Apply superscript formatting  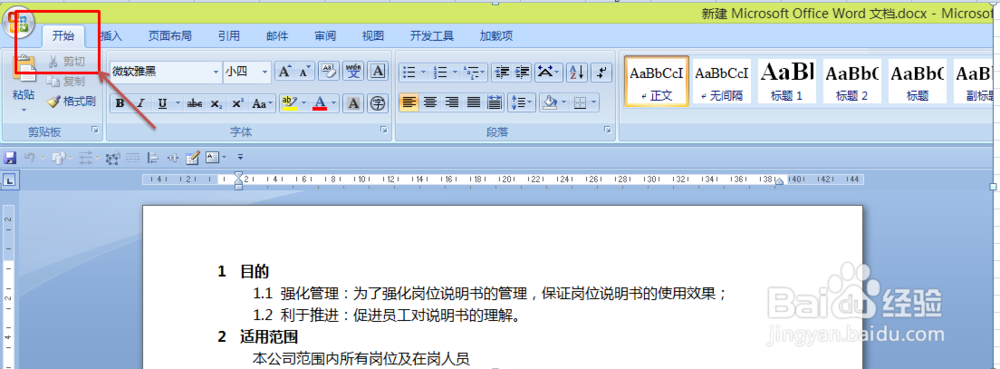coord(237,103)
